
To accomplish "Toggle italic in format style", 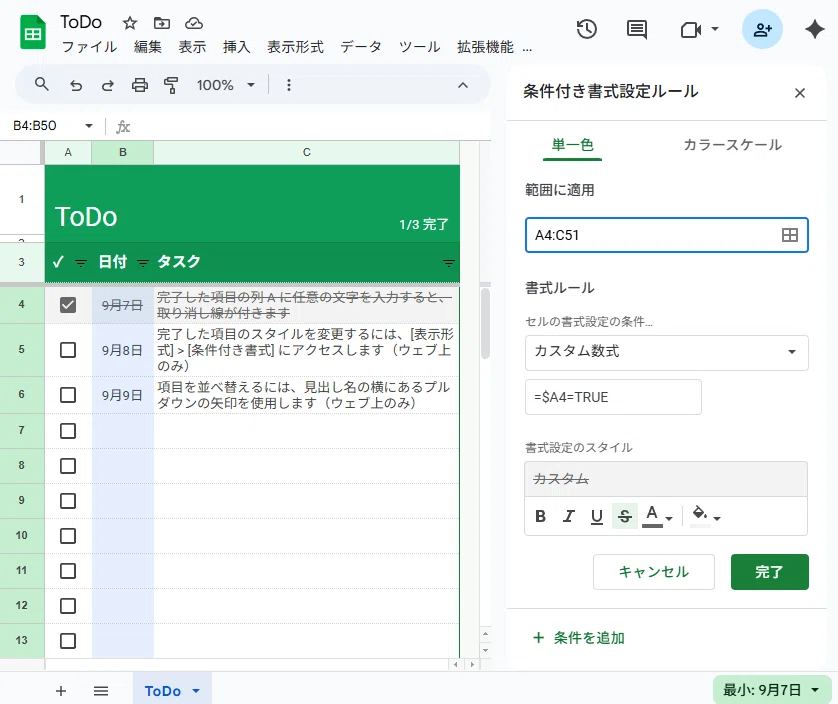I will 569,516.
